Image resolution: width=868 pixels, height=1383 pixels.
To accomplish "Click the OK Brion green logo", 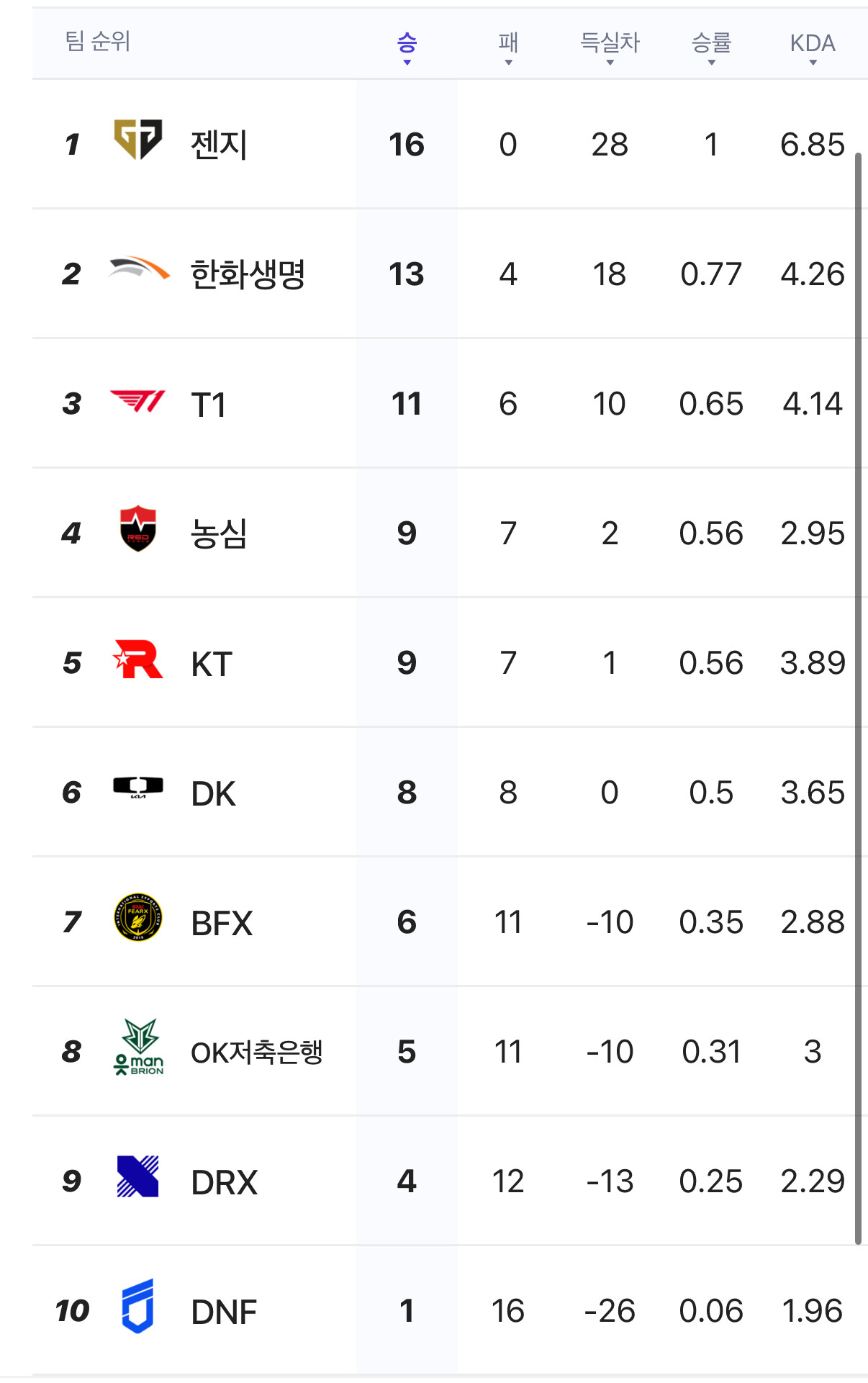I will coord(139,1048).
